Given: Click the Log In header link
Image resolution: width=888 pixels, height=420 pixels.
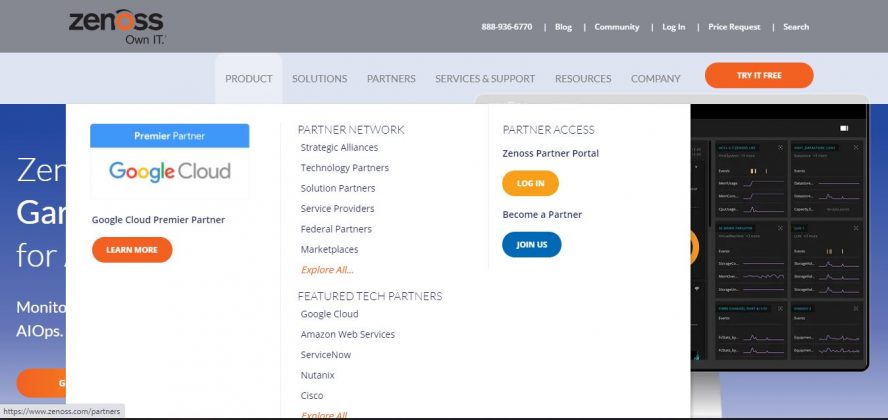Looking at the screenshot, I should (x=673, y=27).
